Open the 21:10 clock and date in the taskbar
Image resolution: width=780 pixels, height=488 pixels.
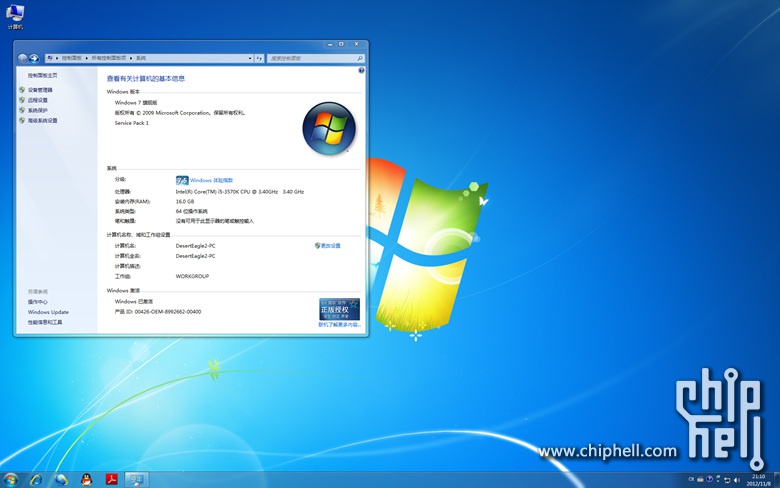coord(758,480)
